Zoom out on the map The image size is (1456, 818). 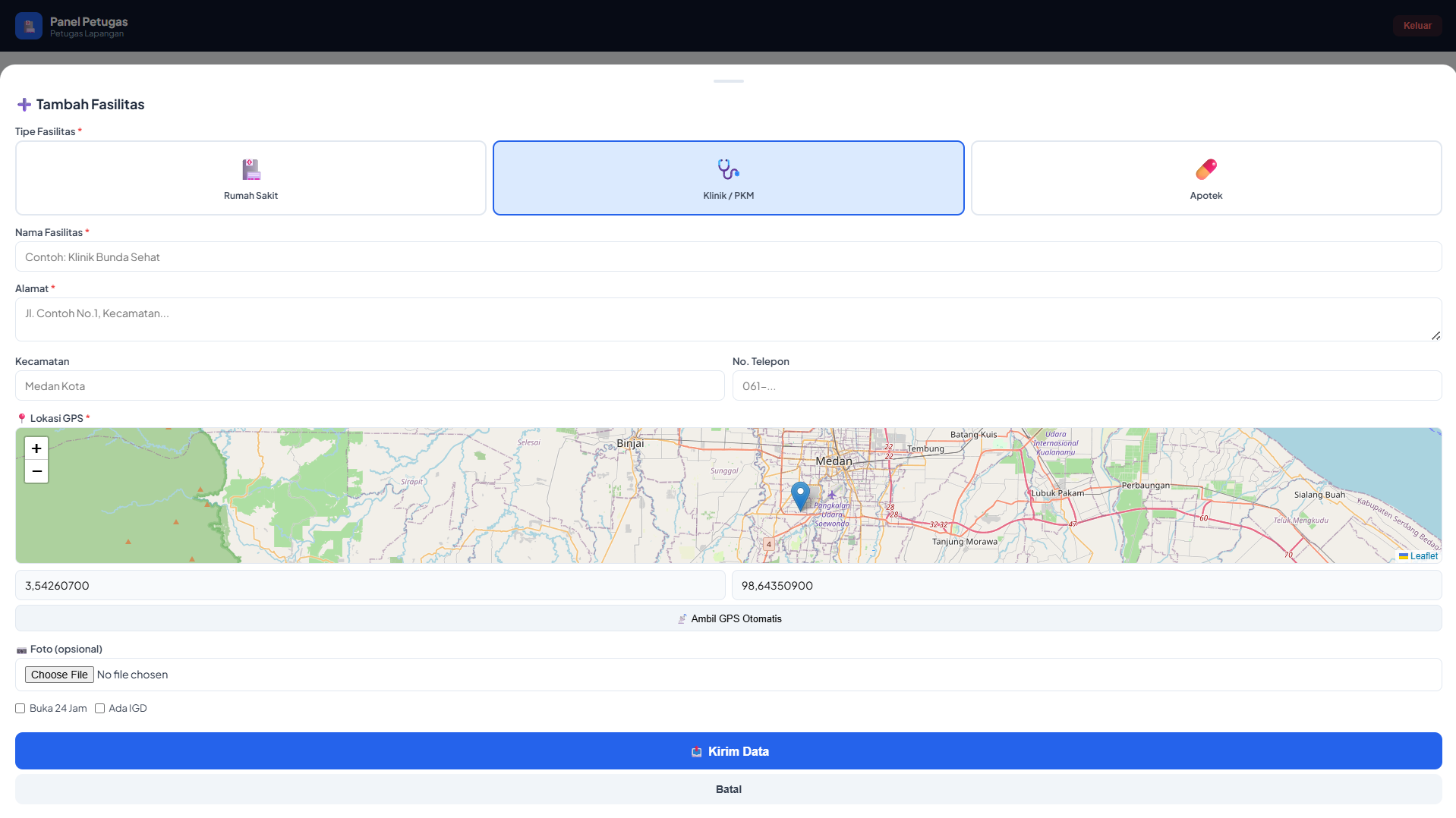tap(36, 471)
